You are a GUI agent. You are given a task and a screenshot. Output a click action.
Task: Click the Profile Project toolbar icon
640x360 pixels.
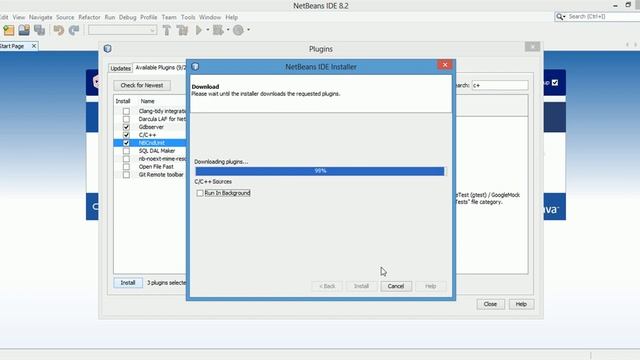coord(238,30)
